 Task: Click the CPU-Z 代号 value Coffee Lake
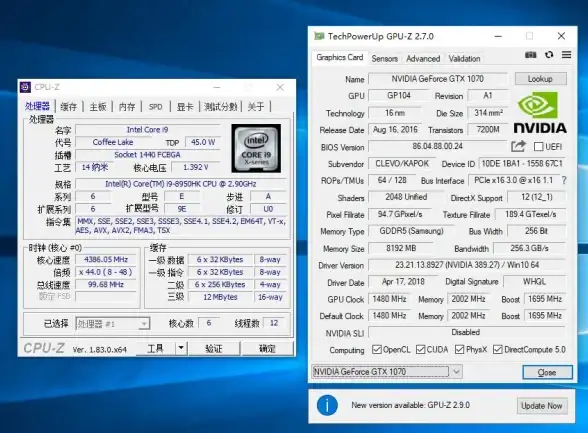[113, 142]
